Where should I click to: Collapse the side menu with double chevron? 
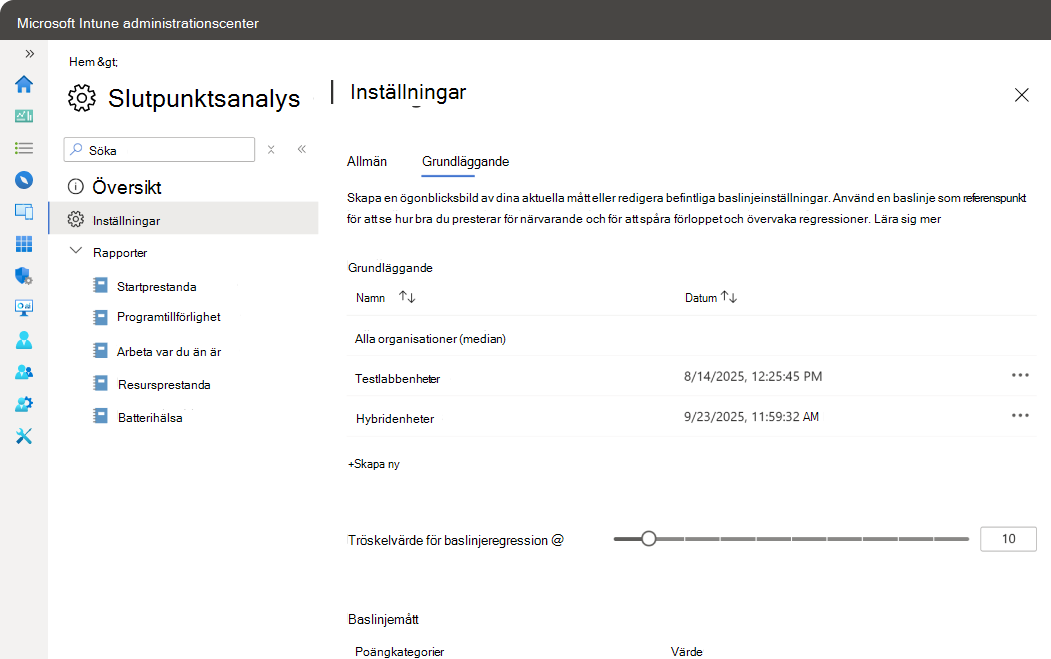click(x=302, y=149)
